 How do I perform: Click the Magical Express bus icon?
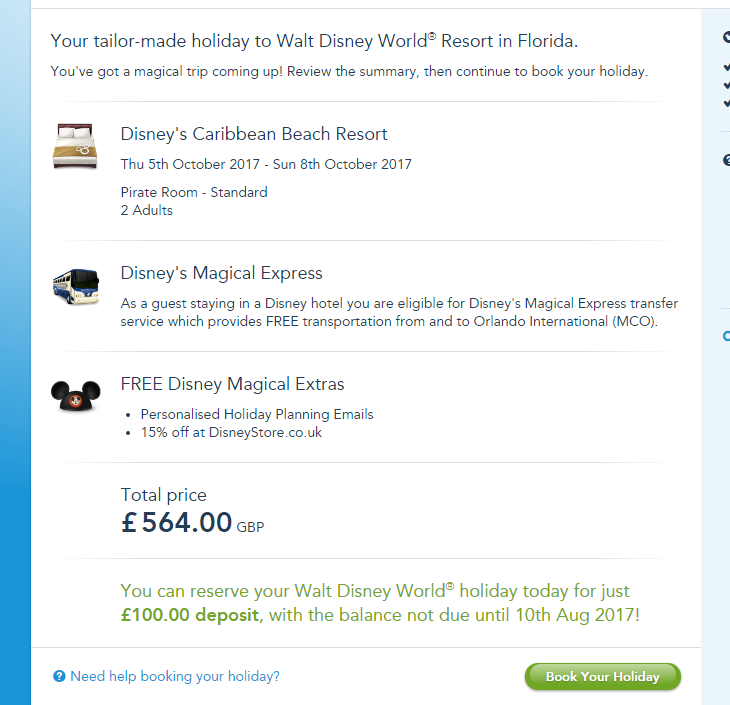(76, 283)
